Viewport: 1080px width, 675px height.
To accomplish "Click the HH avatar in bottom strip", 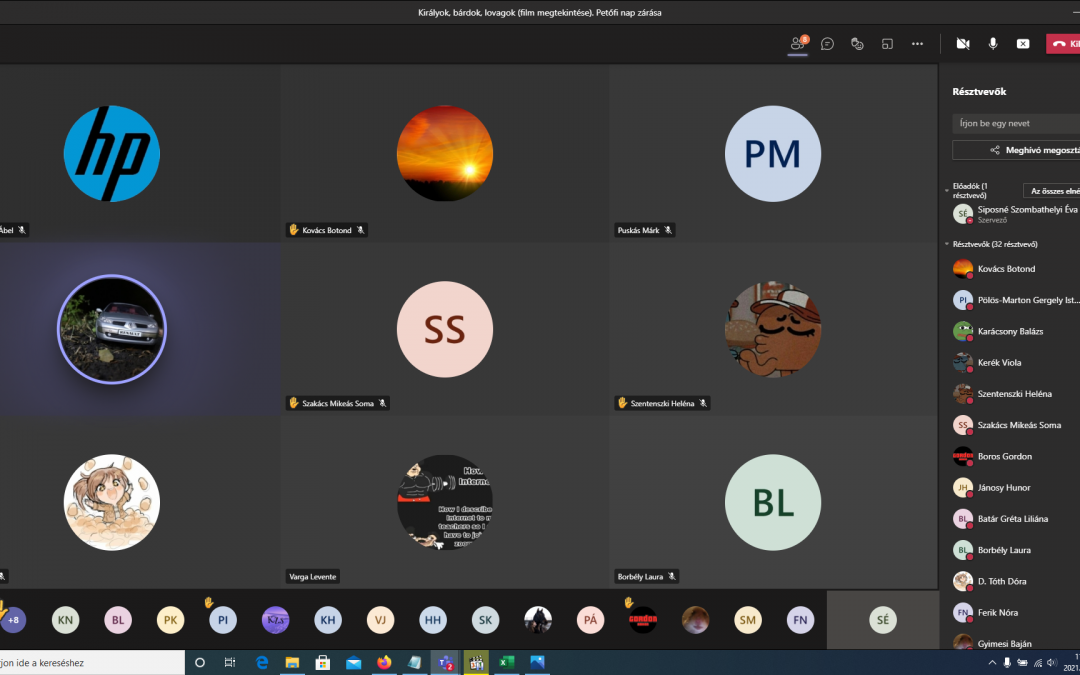I will point(433,620).
